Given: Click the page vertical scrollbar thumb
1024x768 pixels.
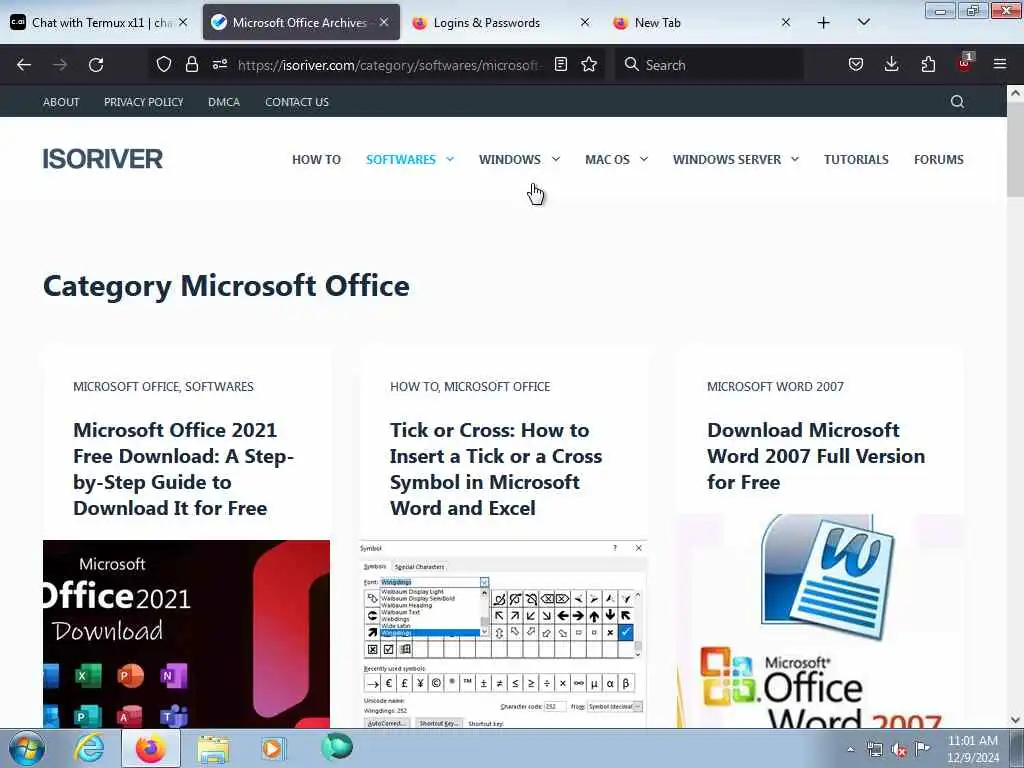Looking at the screenshot, I should pyautogui.click(x=1015, y=150).
